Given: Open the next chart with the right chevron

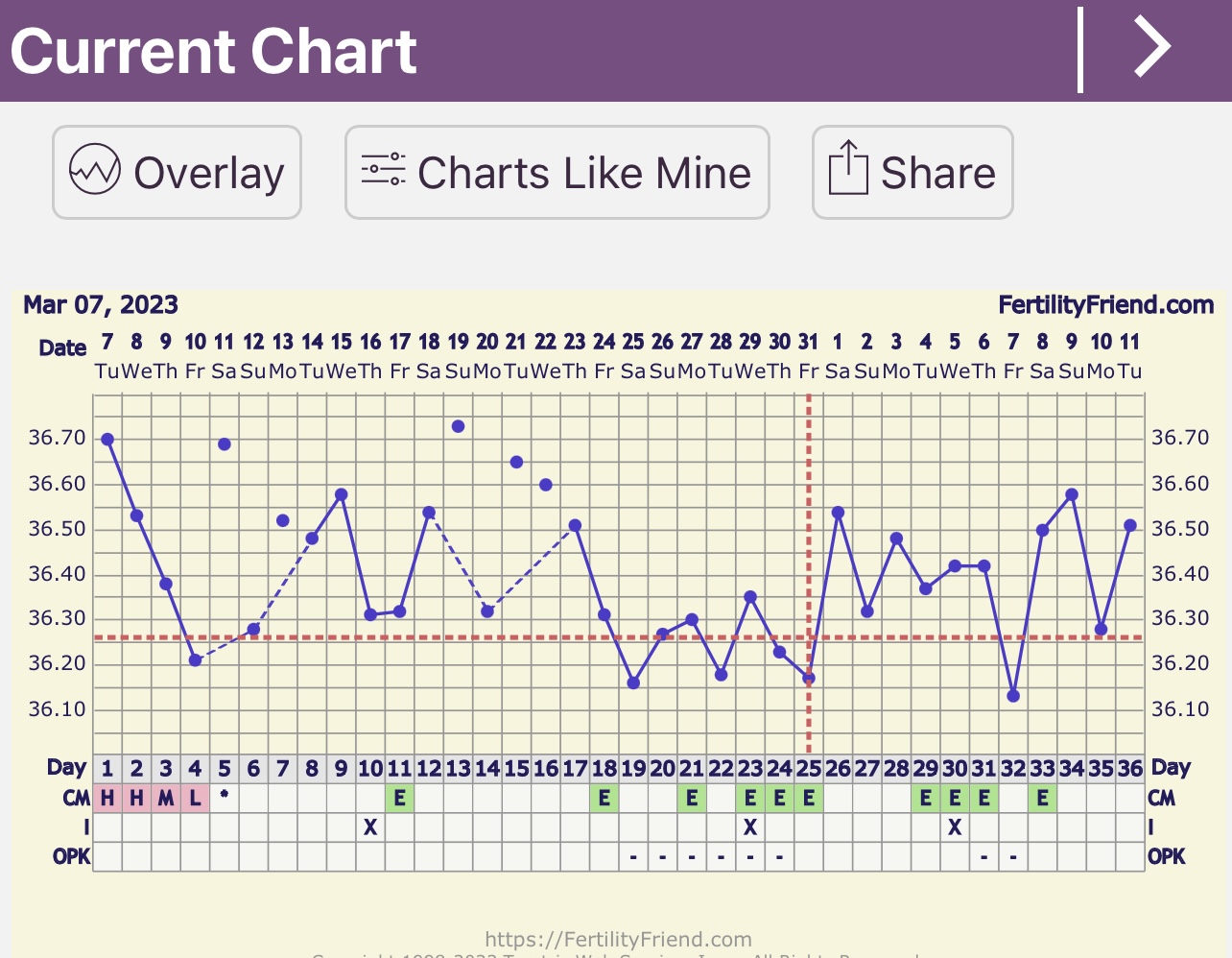Looking at the screenshot, I should click(1152, 48).
